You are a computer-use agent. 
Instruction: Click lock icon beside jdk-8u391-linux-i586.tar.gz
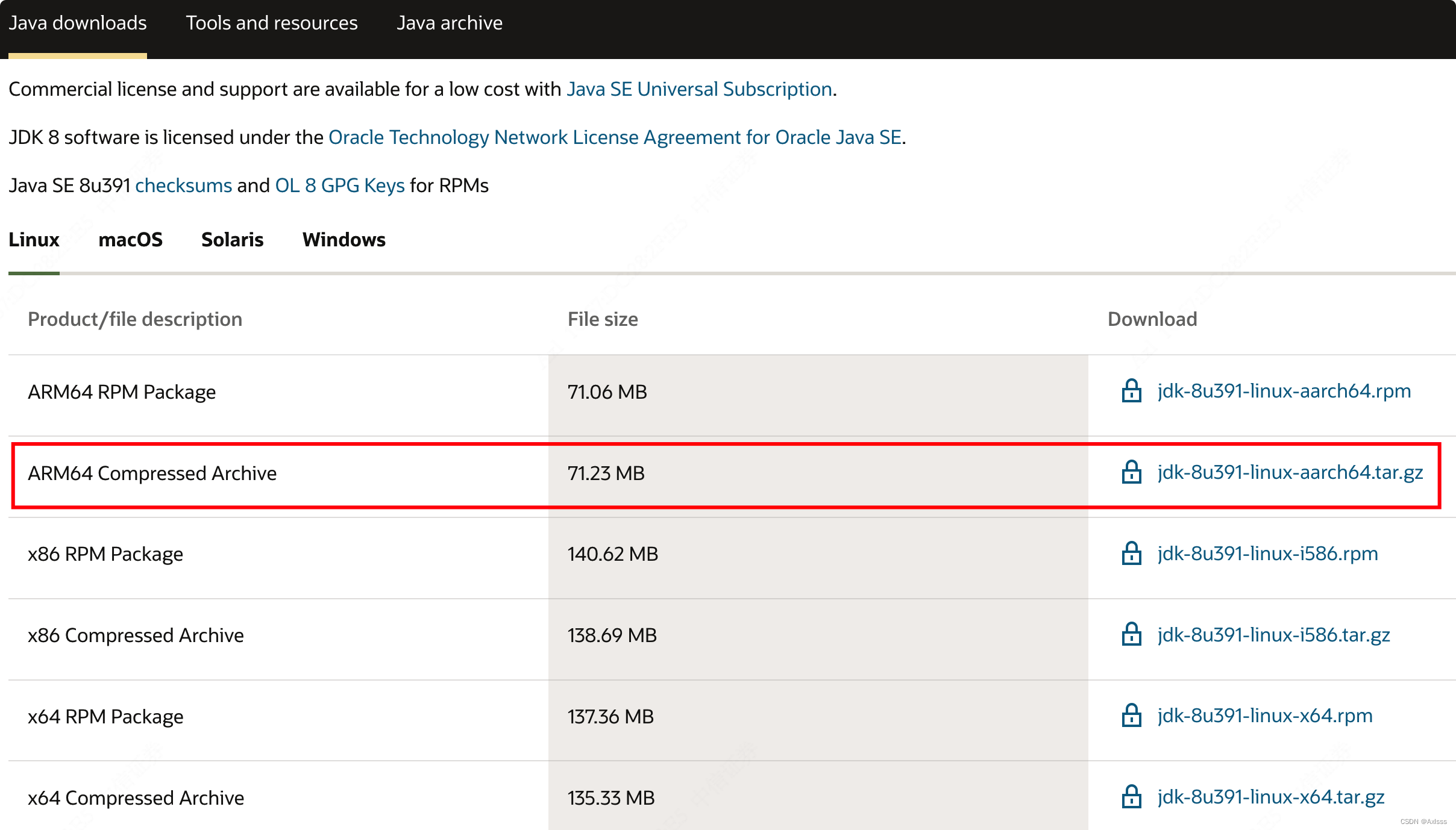(1131, 634)
